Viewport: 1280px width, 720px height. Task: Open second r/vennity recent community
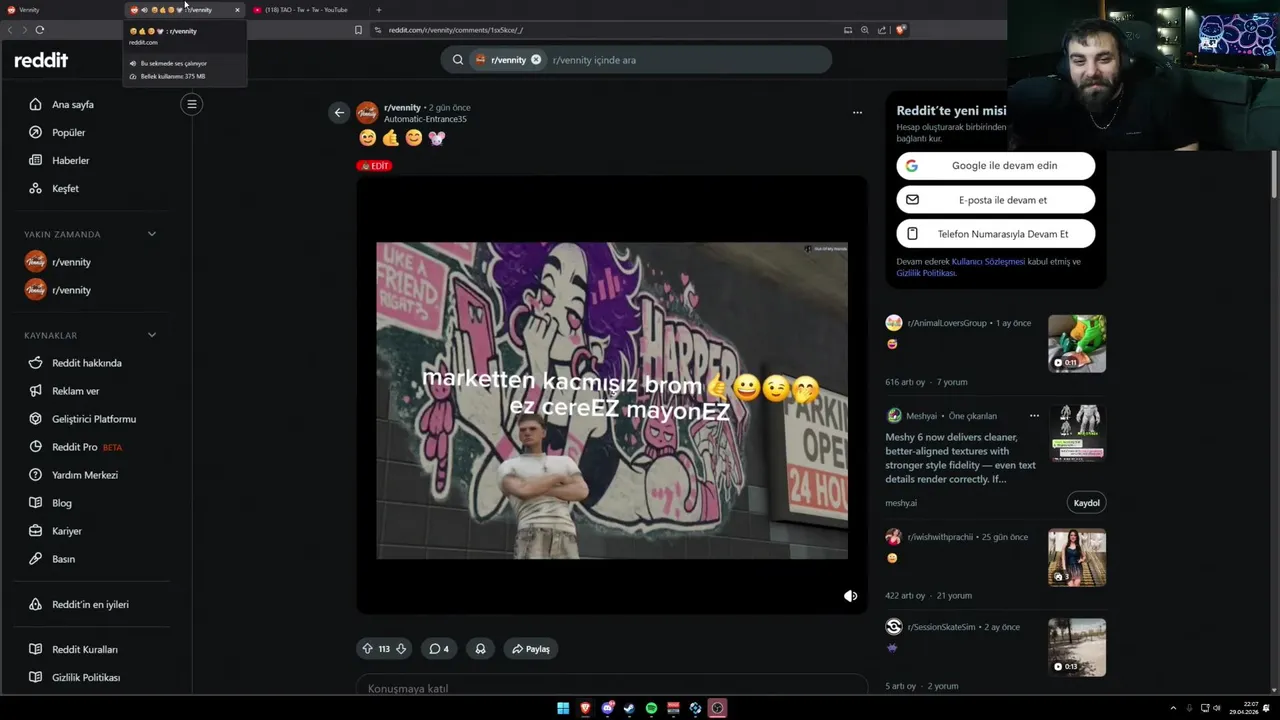(x=71, y=290)
